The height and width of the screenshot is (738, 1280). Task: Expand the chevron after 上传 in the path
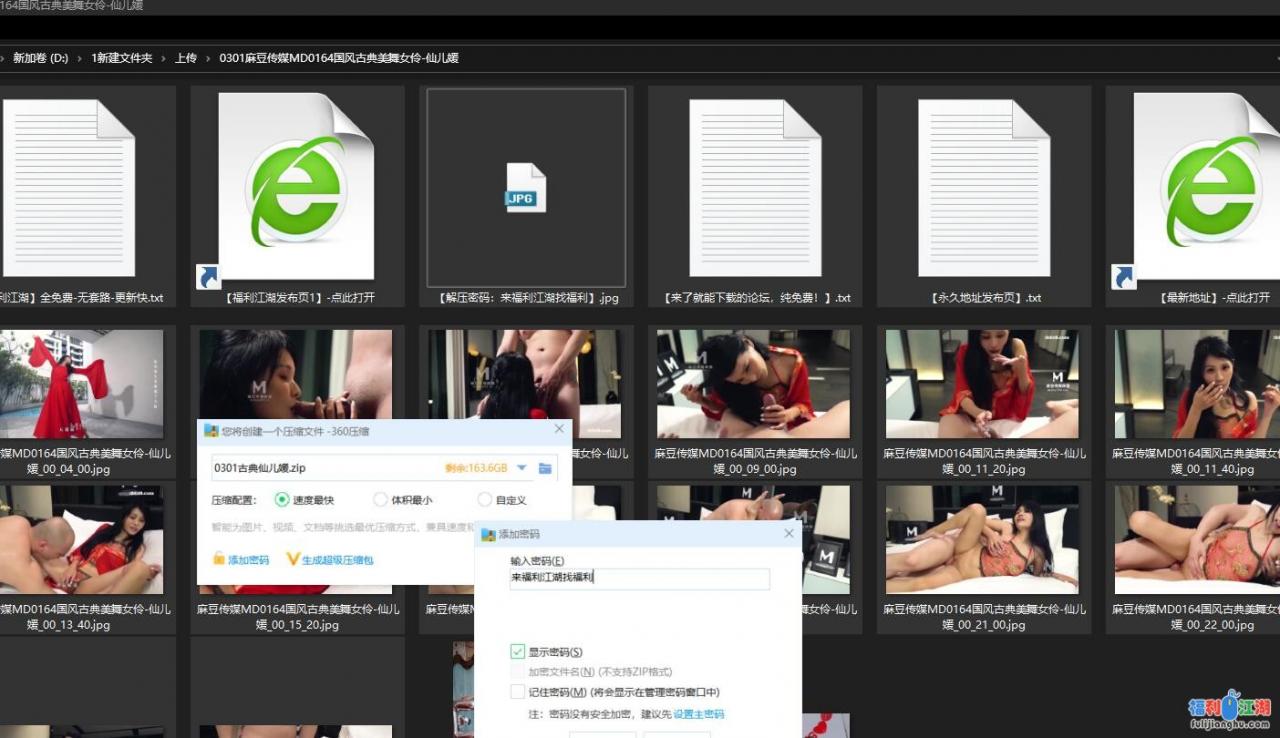[208, 58]
